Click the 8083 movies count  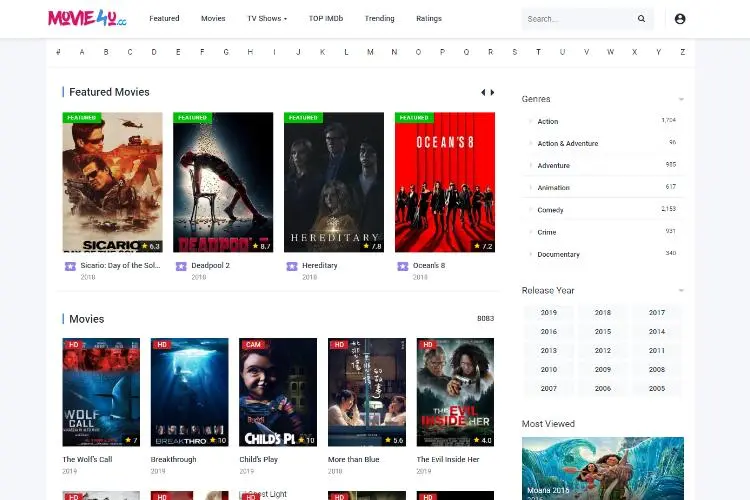click(485, 319)
